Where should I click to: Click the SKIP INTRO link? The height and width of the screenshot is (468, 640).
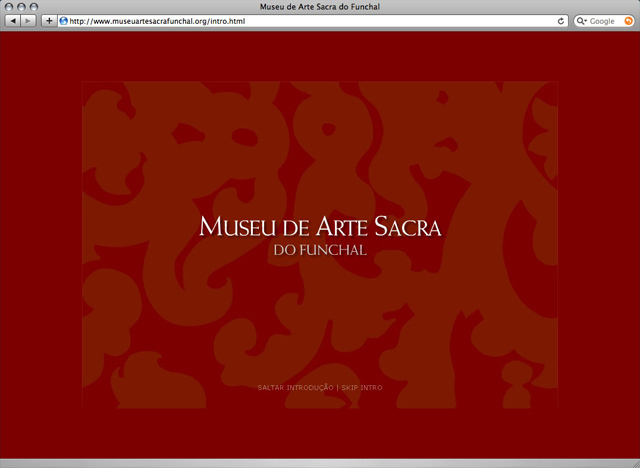coord(362,387)
